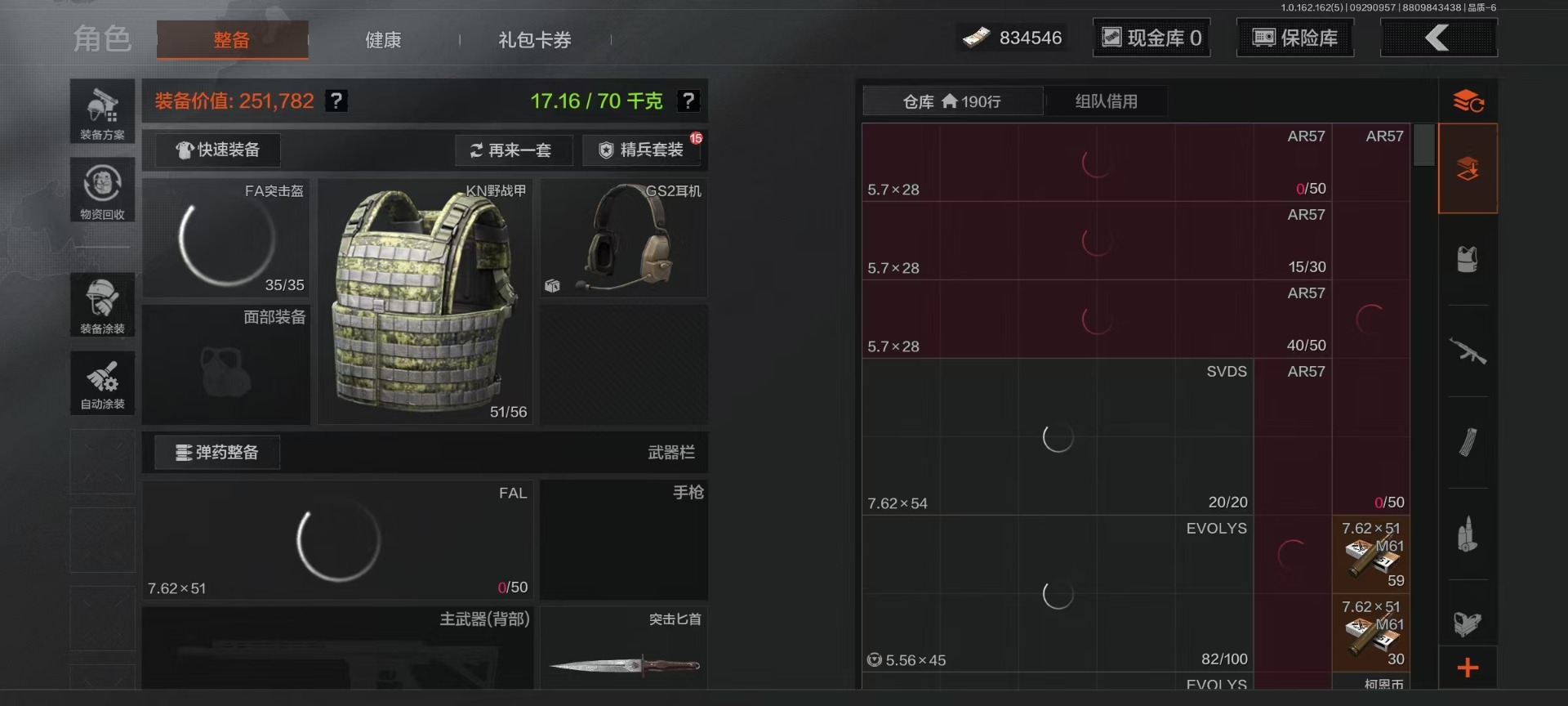The width and height of the screenshot is (1568, 706).
Task: Open the 礼包卡券 tab
Action: [x=535, y=39]
